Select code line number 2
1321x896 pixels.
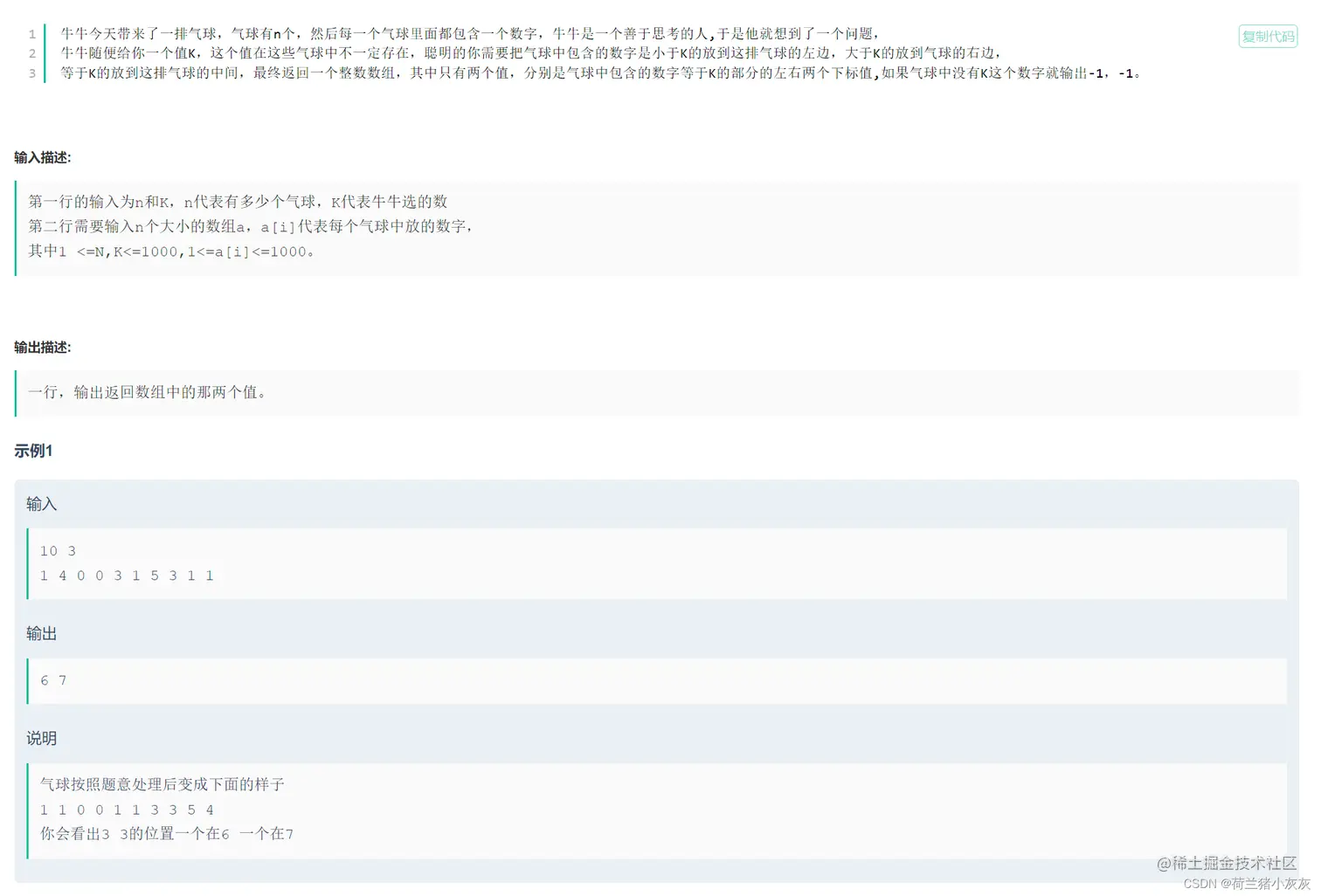(x=32, y=53)
